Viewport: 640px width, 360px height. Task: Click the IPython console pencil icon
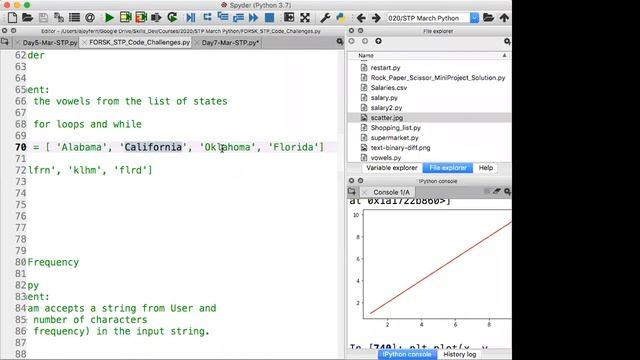pos(496,191)
